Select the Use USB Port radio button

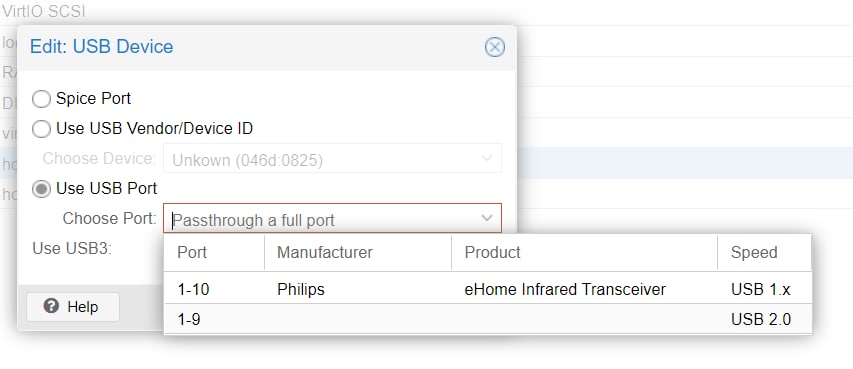41,189
